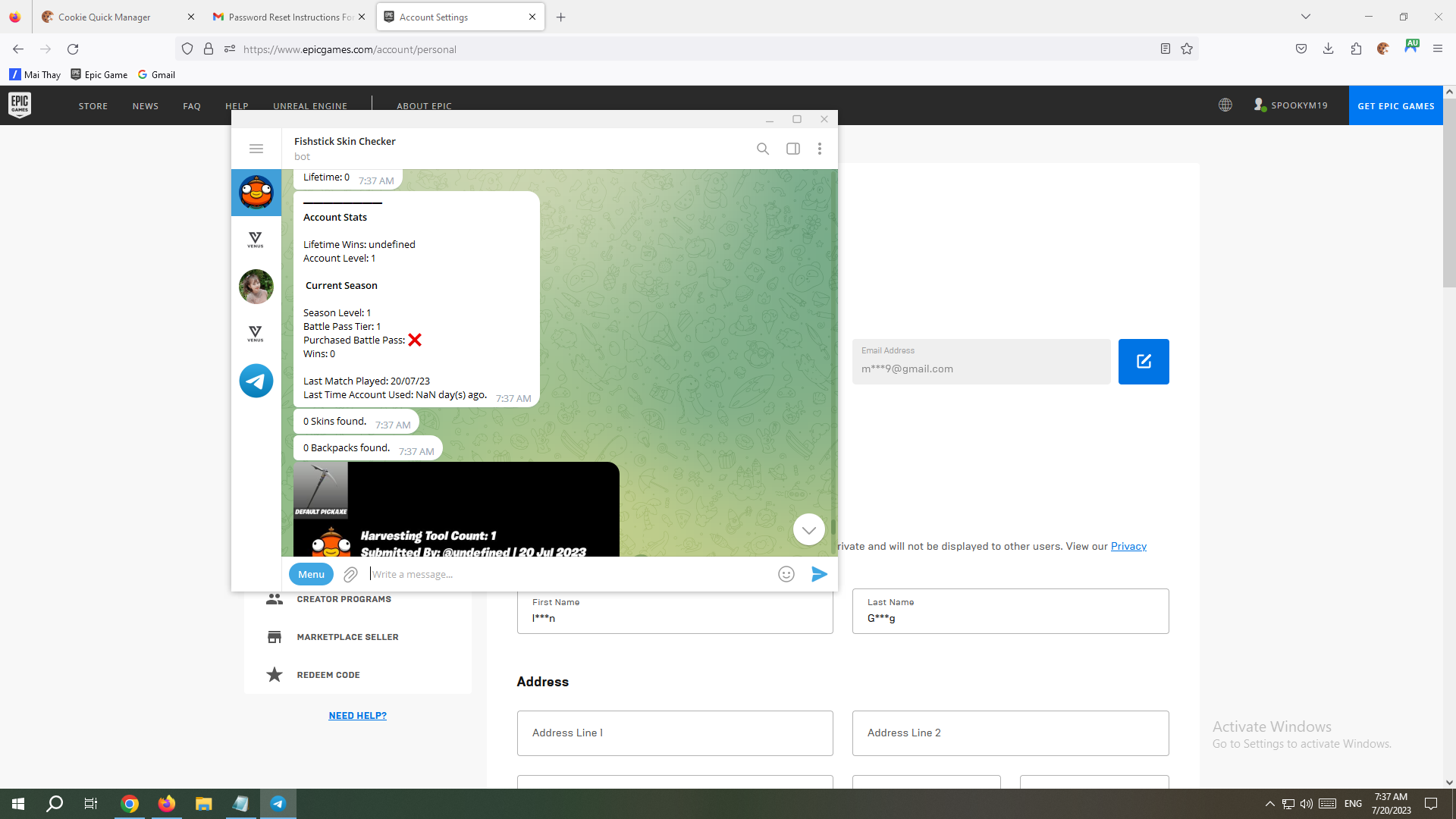Open SPOOKYM19 account menu
The height and width of the screenshot is (819, 1456).
pos(1290,105)
